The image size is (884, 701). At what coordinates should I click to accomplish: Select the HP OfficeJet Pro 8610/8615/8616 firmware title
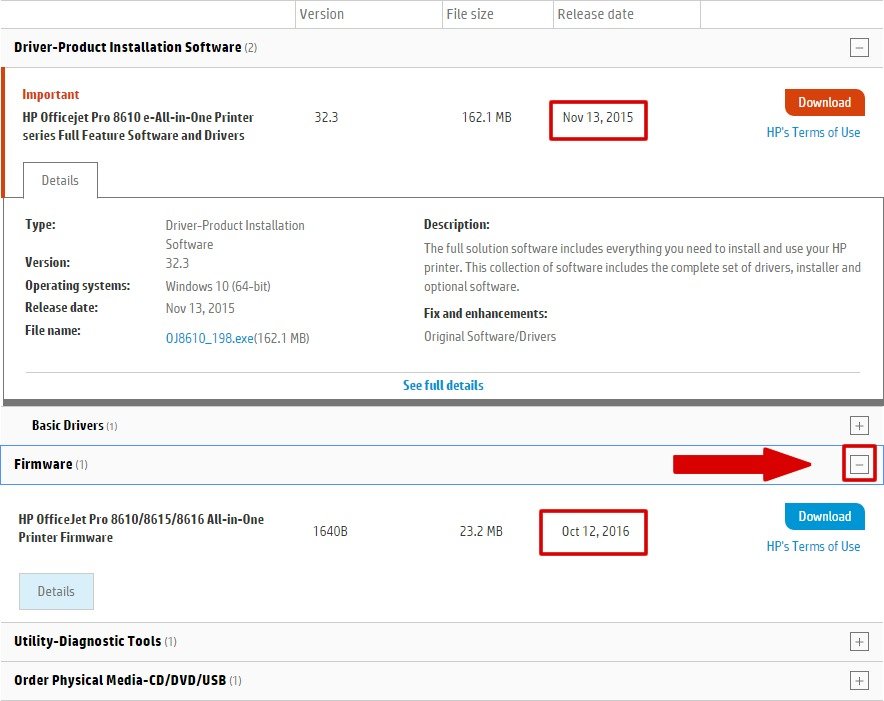click(141, 528)
